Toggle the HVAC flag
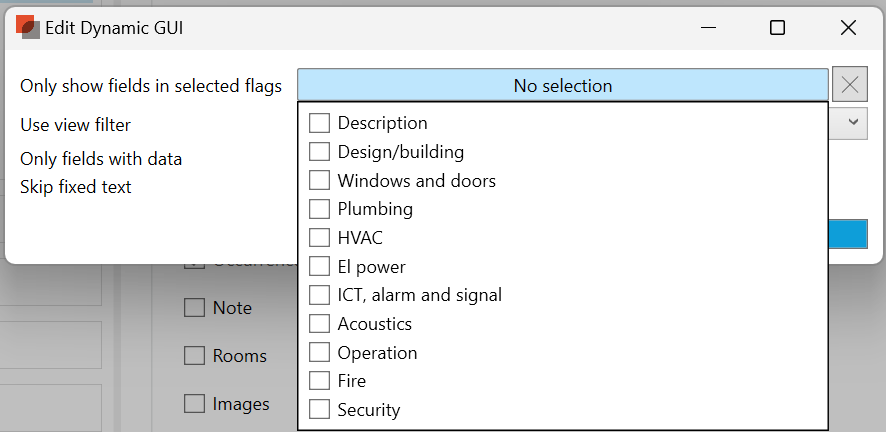 pyautogui.click(x=319, y=238)
